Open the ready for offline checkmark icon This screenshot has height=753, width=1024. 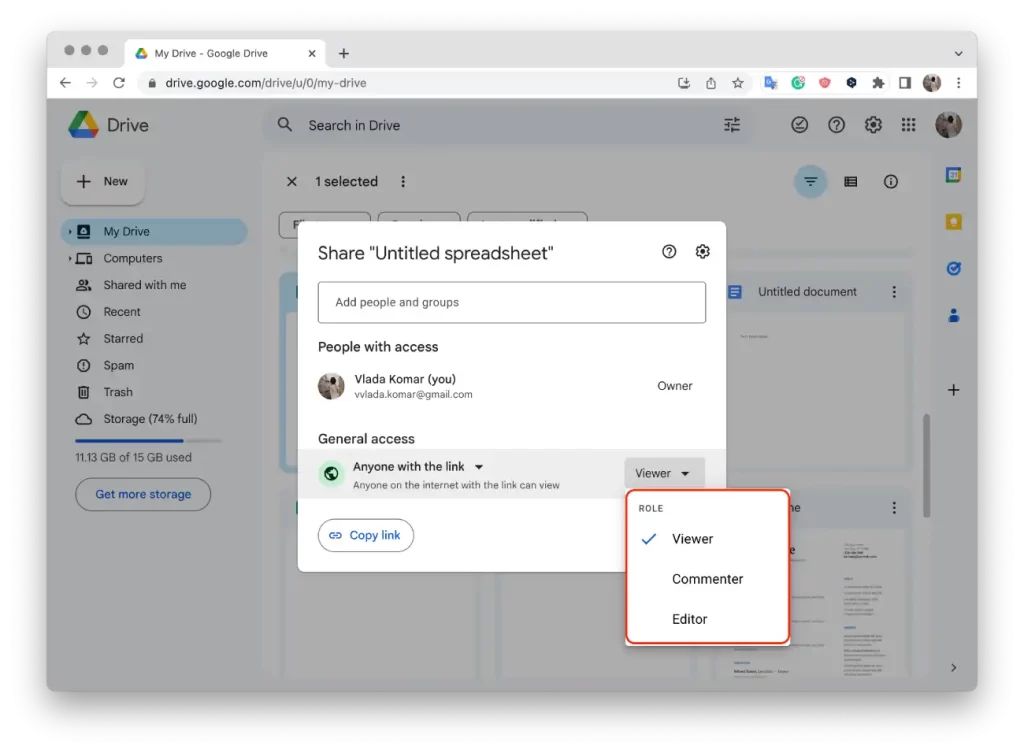(x=799, y=125)
